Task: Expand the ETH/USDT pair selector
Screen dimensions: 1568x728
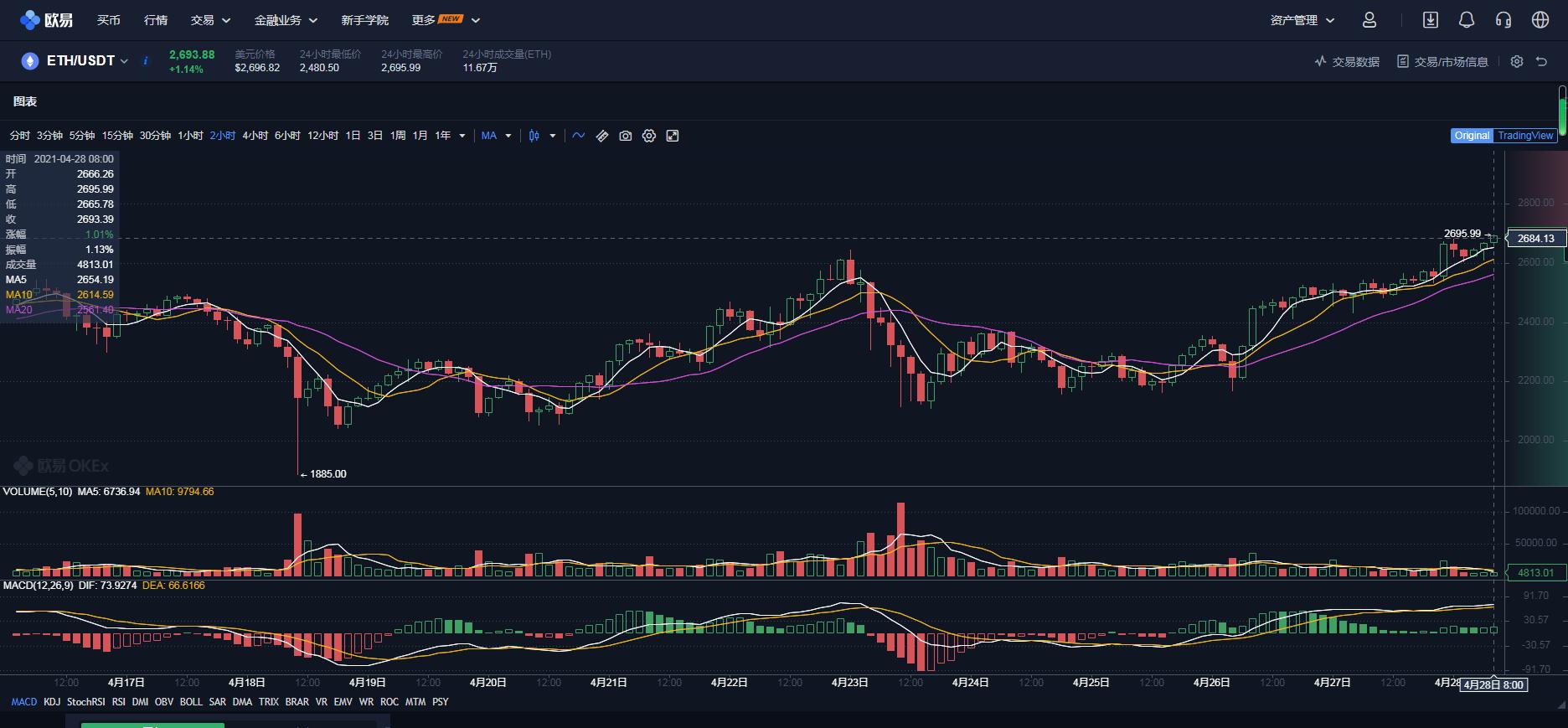Action: [87, 61]
